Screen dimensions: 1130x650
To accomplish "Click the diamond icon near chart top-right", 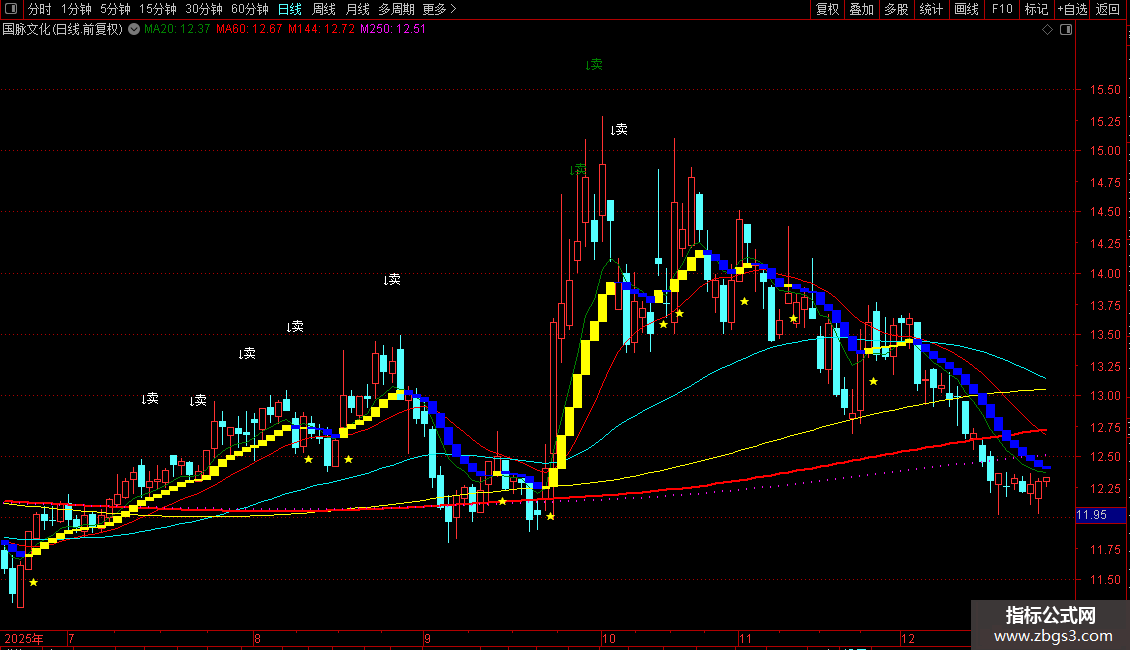I will click(x=1047, y=30).
